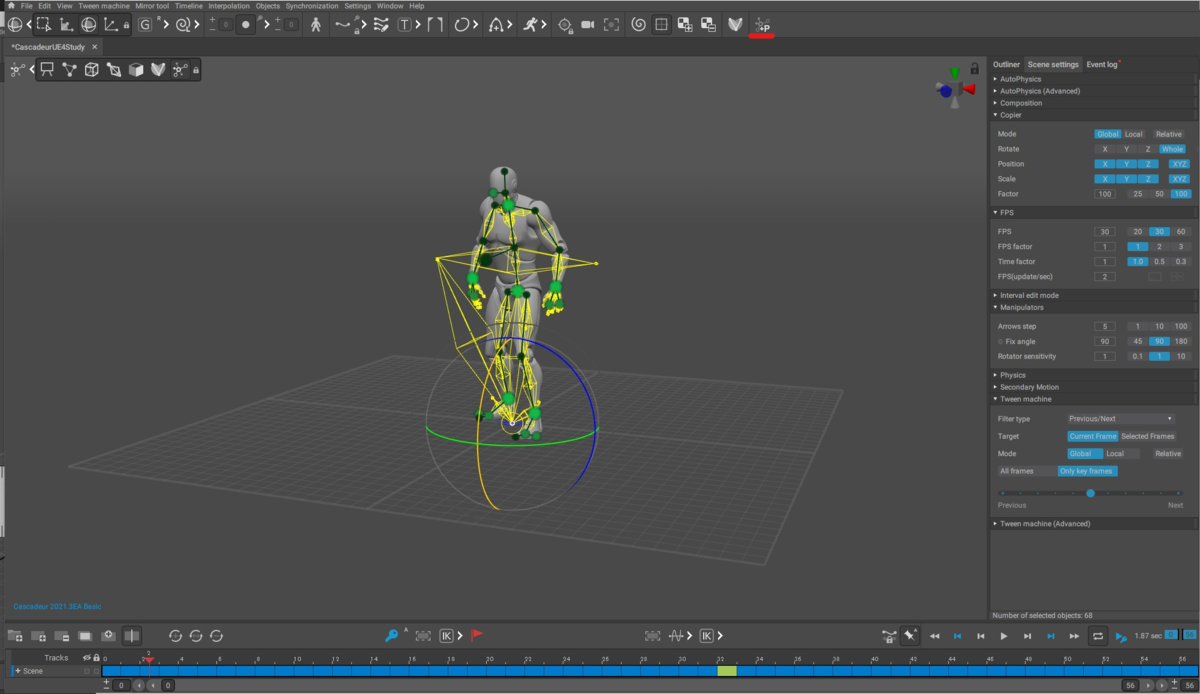Click the circular ellipse tool icon
1200x694 pixels.
pos(462,24)
